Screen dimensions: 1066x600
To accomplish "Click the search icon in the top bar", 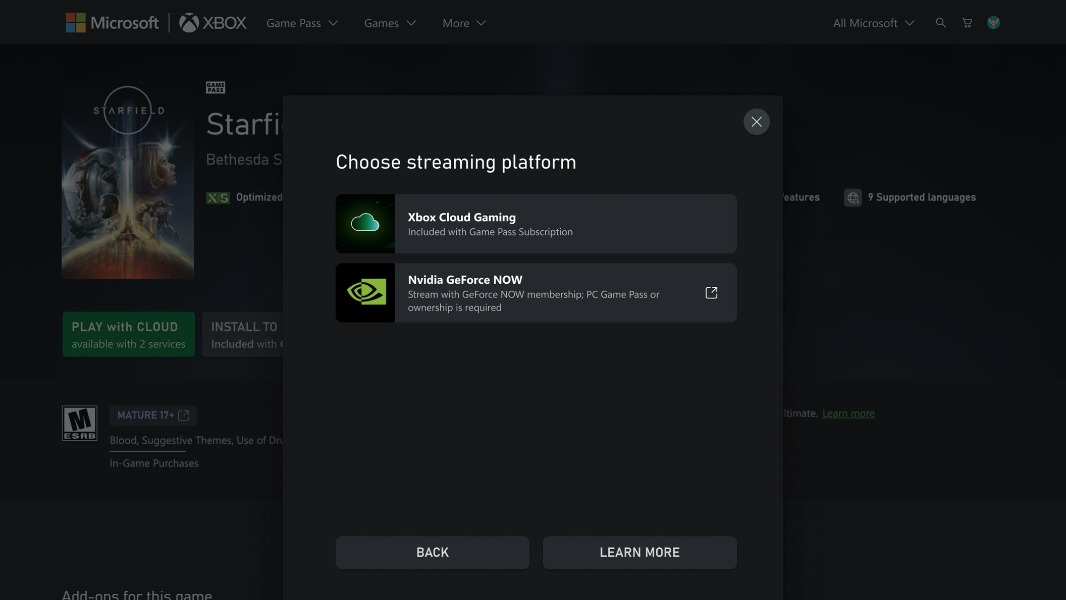I will [940, 22].
